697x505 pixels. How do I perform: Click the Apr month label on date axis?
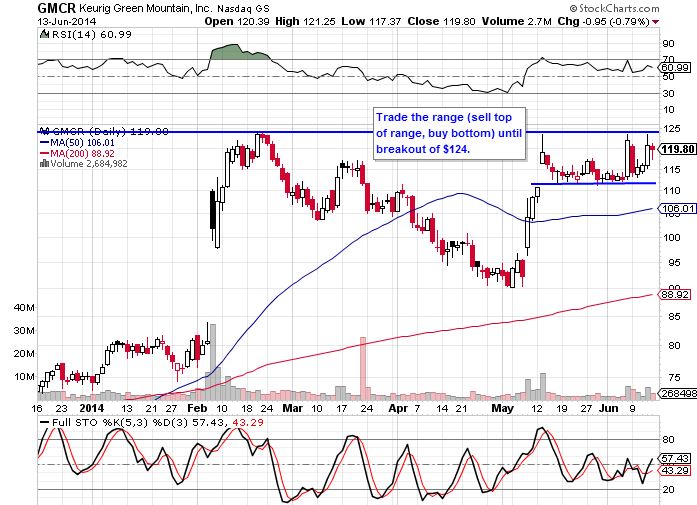pyautogui.click(x=398, y=408)
